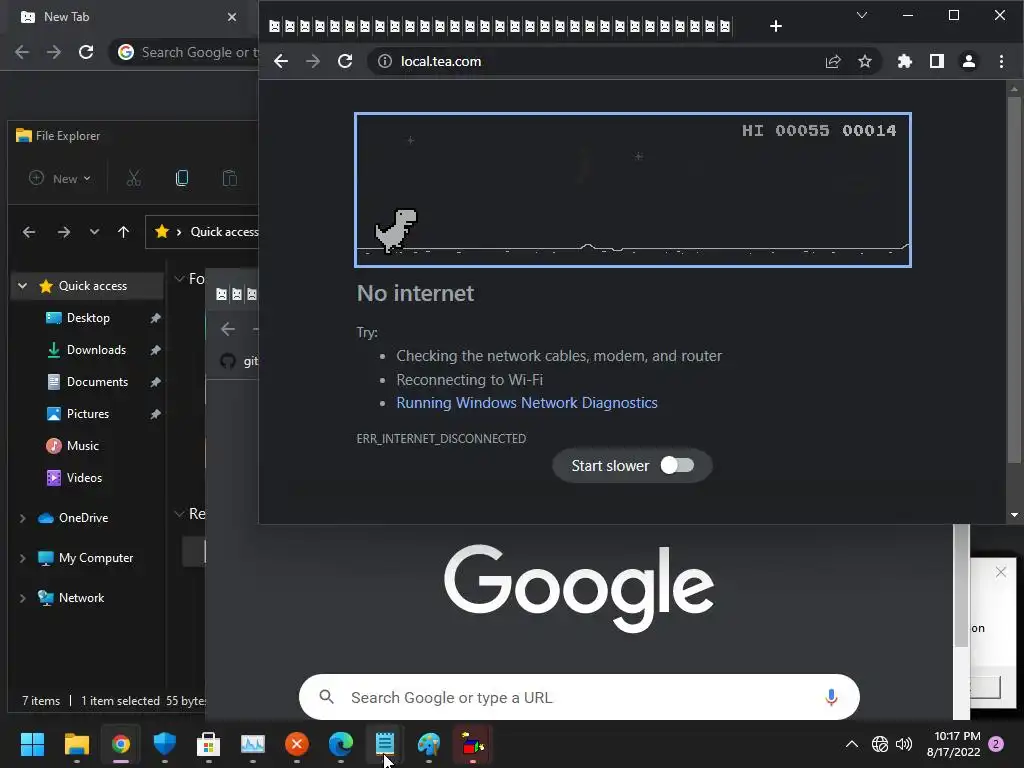Viewport: 1024px width, 768px height.
Task: Open Chrome profile avatar icon
Action: 968,61
